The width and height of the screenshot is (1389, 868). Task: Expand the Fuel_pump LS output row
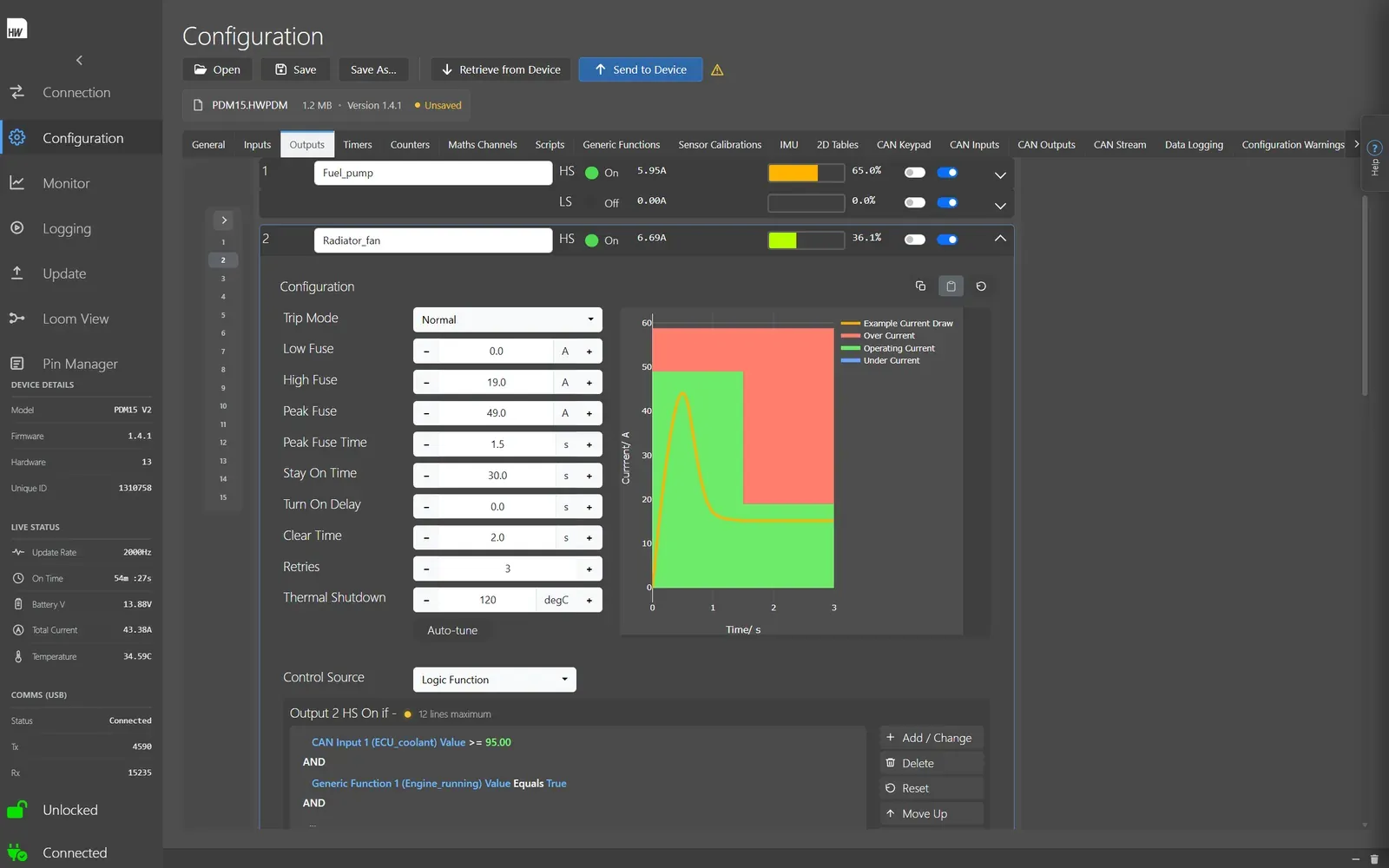click(x=1000, y=206)
